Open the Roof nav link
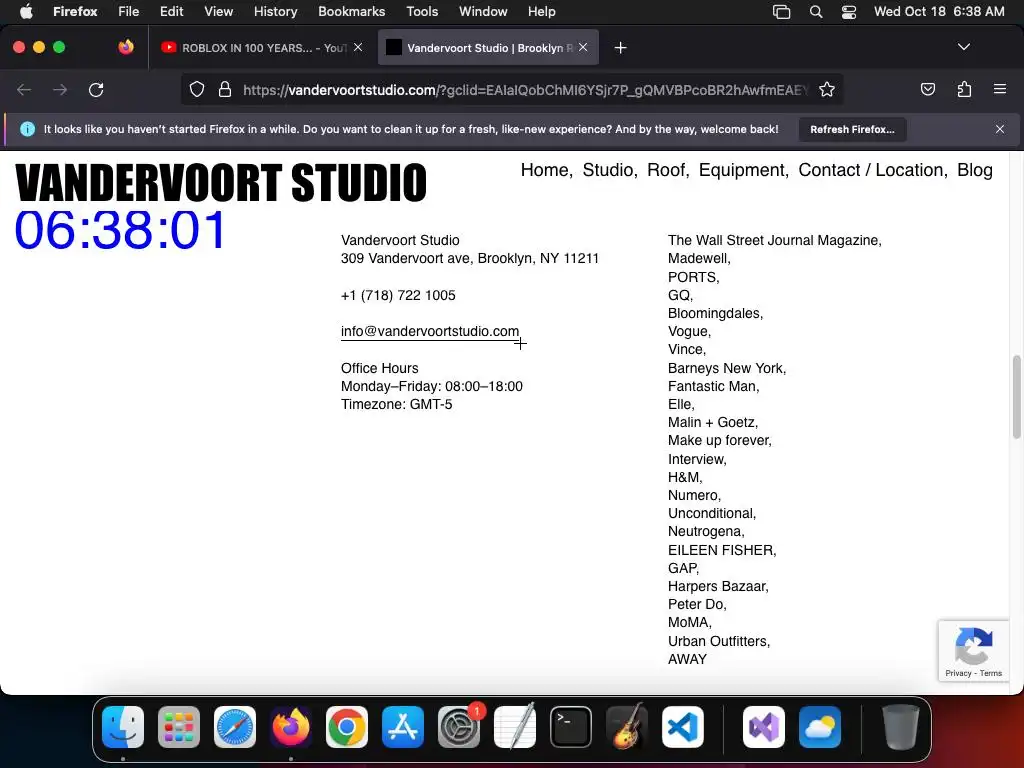The image size is (1024, 768). 665,170
